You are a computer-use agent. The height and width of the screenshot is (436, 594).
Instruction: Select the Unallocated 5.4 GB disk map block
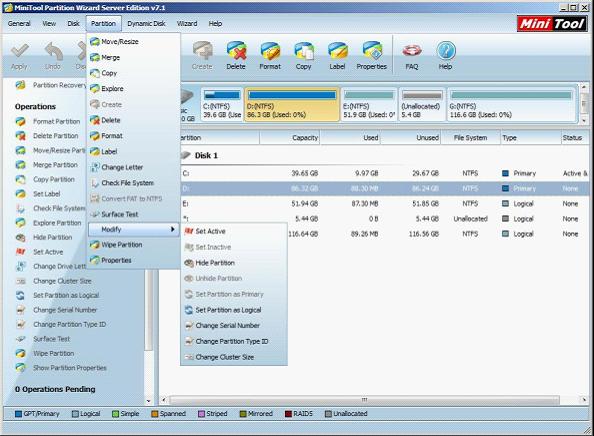pyautogui.click(x=422, y=105)
